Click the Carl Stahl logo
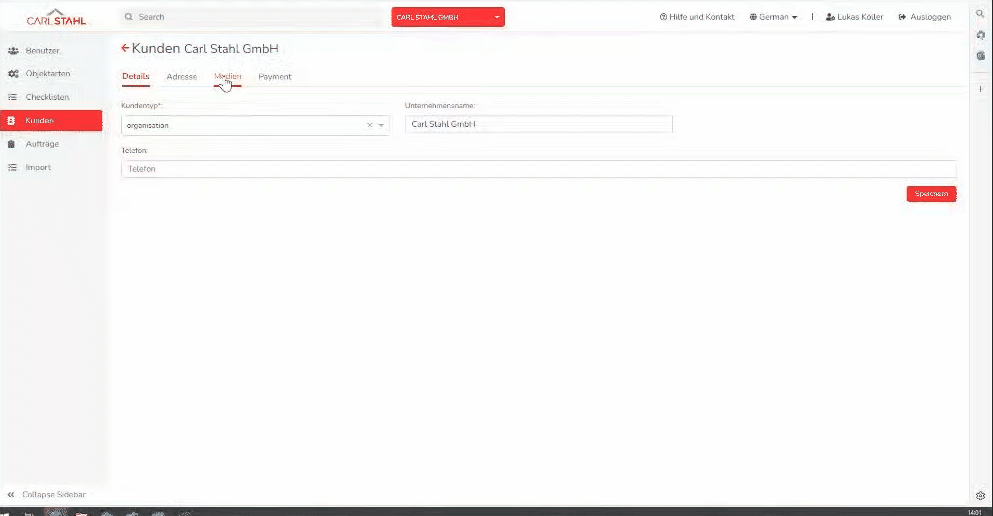993x516 pixels. 56,17
